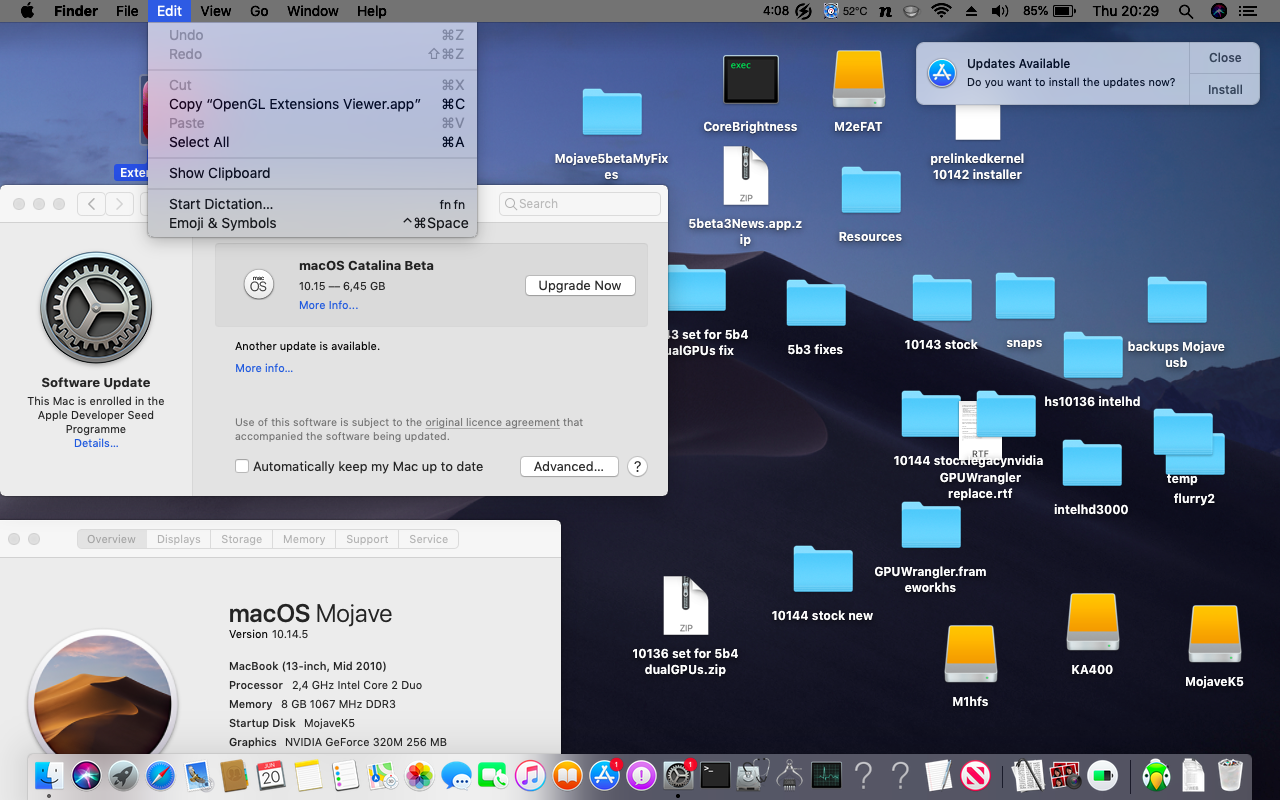Open iTunes from the Dock
This screenshot has height=800, width=1280.
530,775
